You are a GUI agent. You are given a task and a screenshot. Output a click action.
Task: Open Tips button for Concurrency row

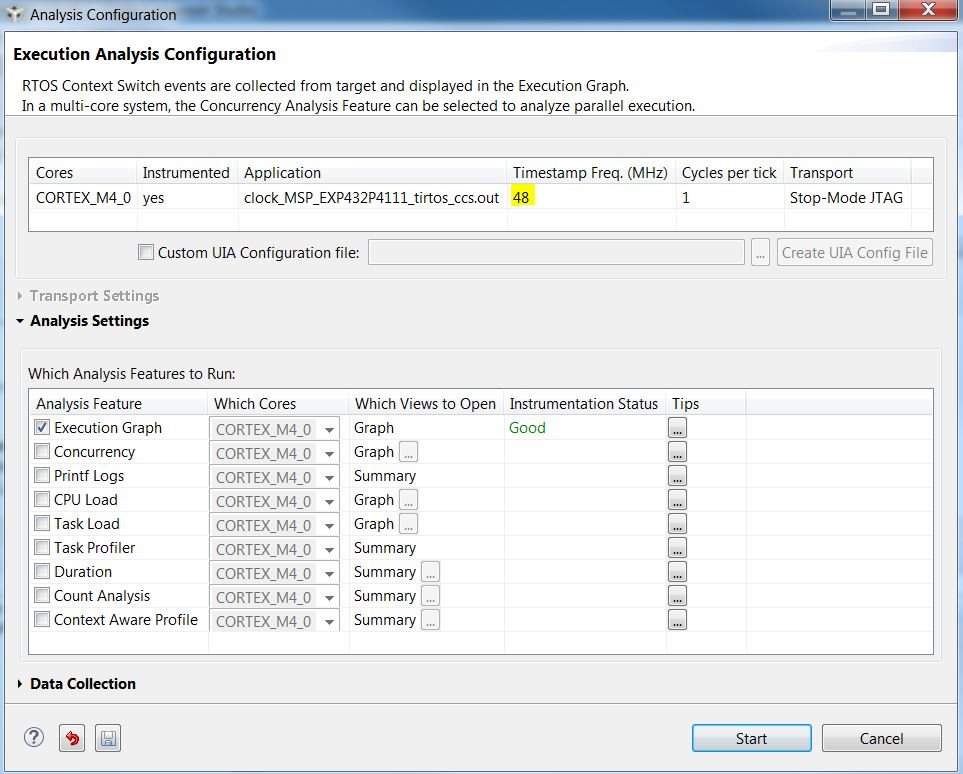[677, 452]
